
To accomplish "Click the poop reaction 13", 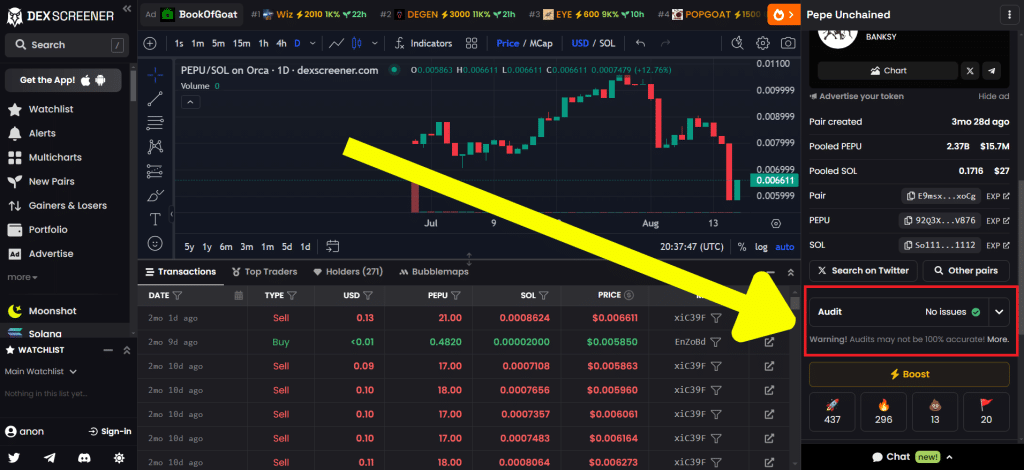I will pos(935,412).
